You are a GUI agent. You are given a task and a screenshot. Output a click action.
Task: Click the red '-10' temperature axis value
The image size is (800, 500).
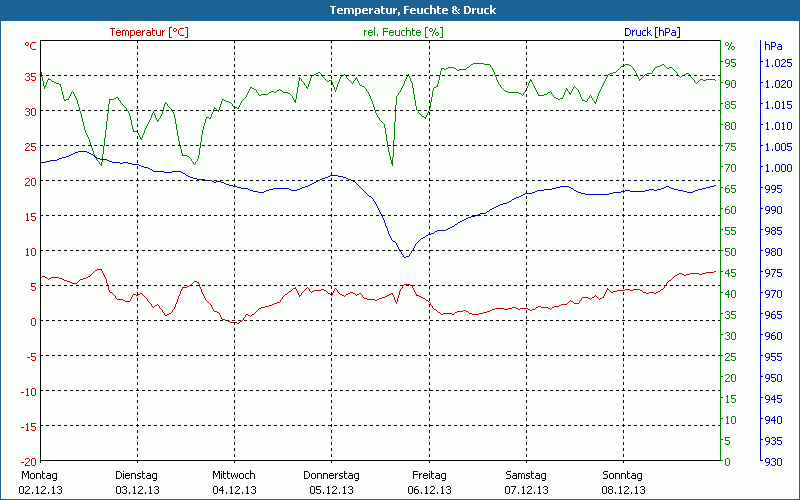[x=29, y=391]
